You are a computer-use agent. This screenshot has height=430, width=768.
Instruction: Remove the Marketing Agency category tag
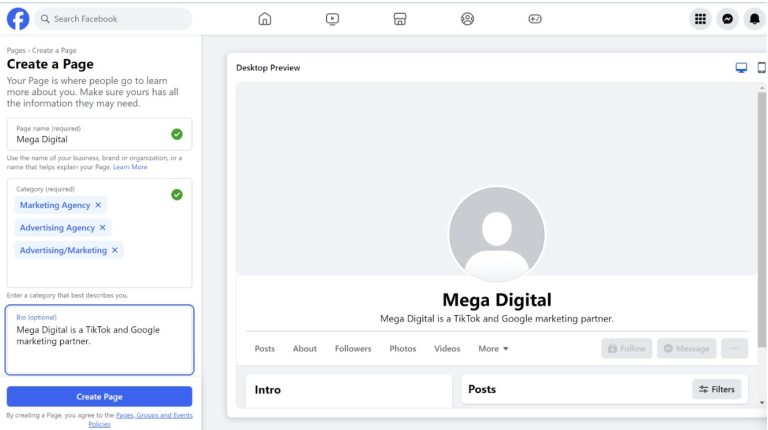click(98, 205)
